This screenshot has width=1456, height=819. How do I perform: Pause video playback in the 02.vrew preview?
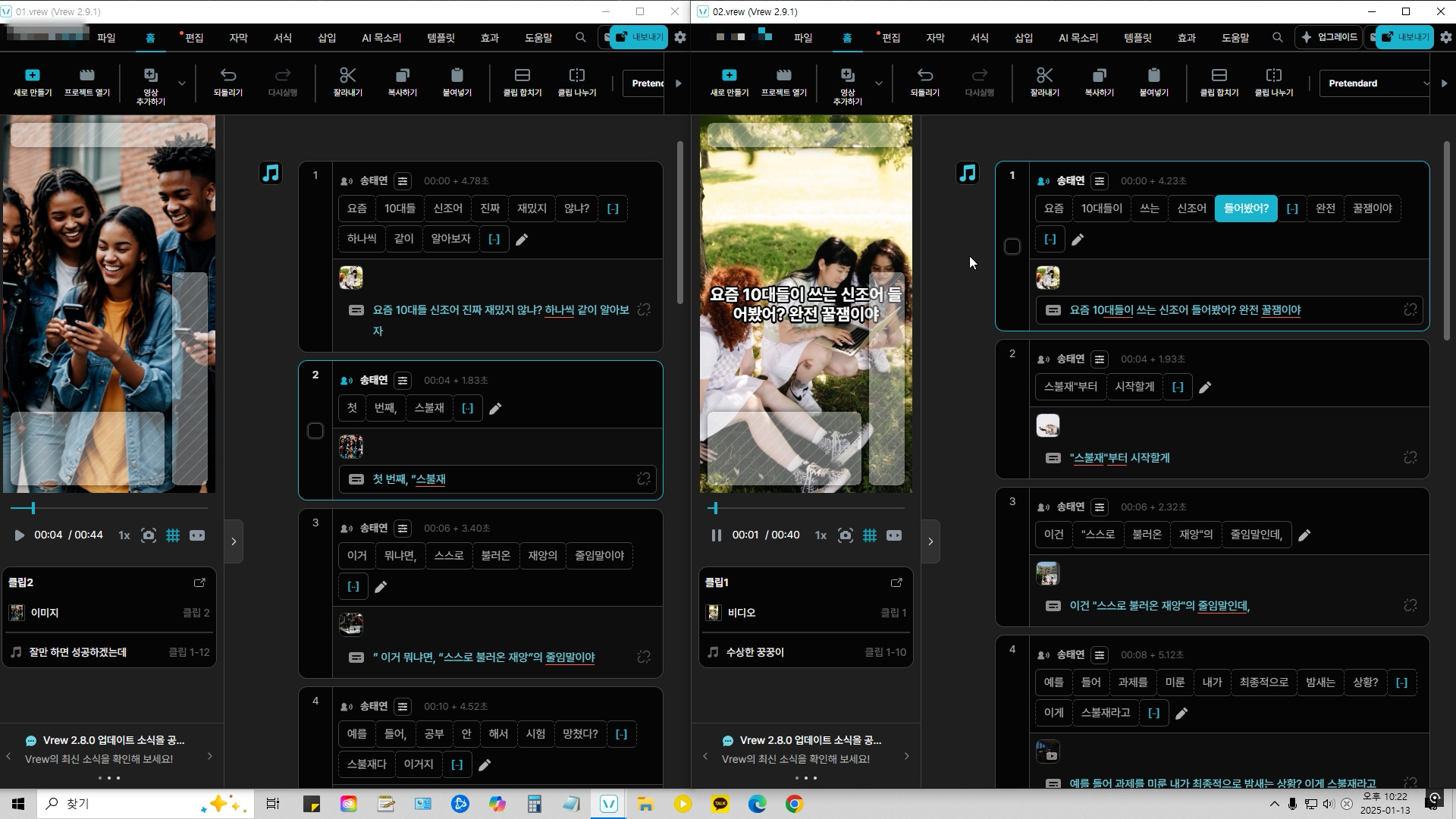(x=716, y=535)
